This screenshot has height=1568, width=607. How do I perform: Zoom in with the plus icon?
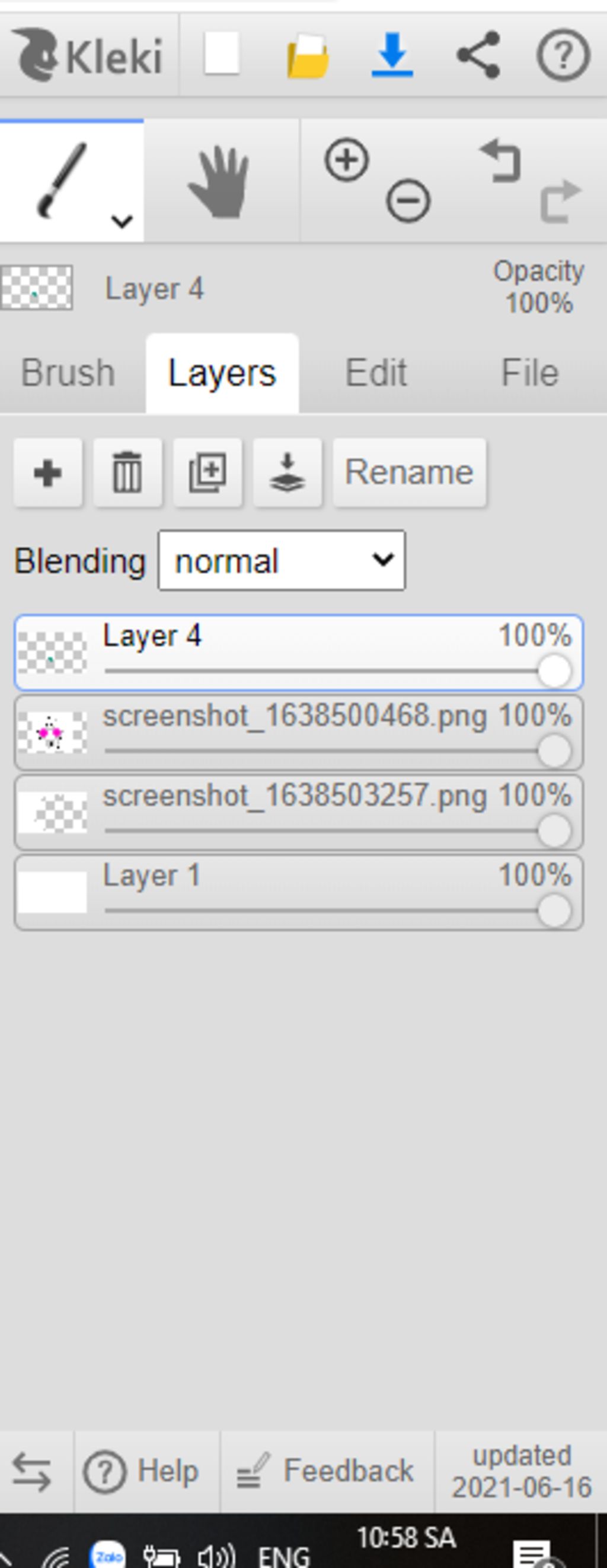346,160
